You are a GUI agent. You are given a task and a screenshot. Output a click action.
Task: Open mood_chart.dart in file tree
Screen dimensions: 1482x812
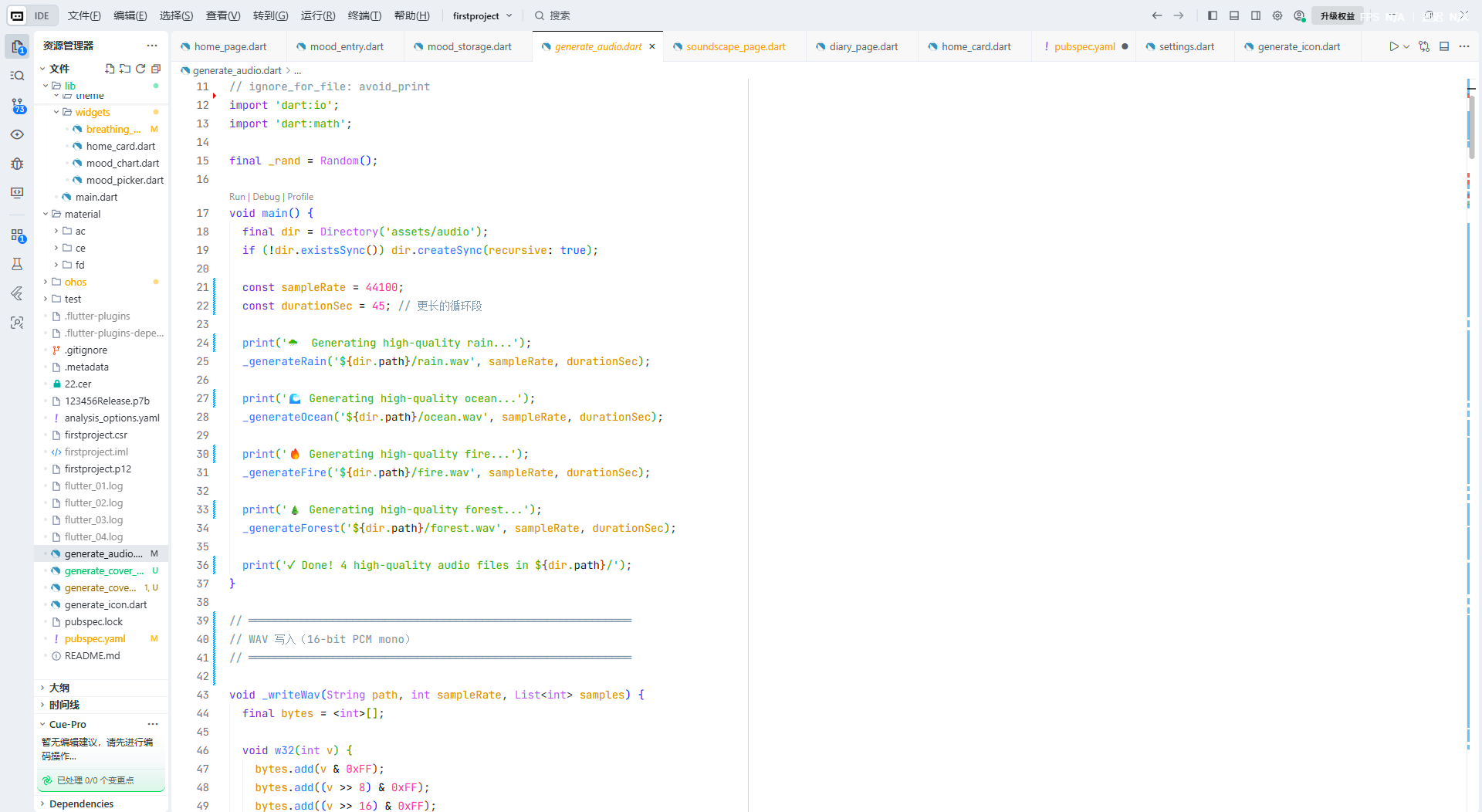tap(123, 163)
